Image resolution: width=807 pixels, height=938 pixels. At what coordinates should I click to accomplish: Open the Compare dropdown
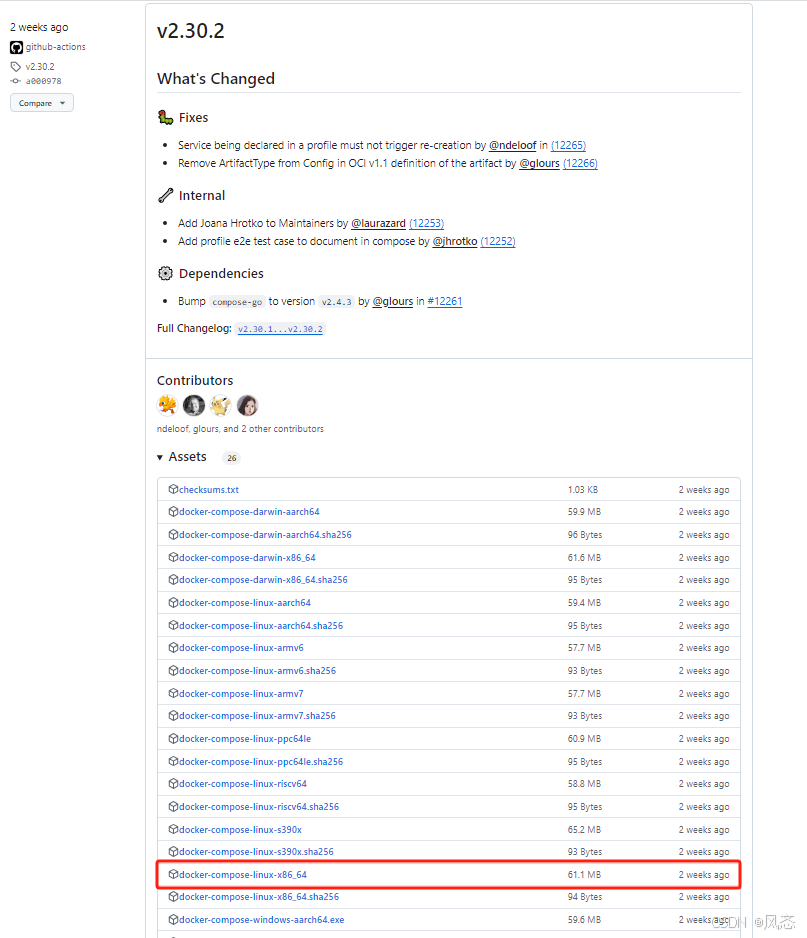point(42,103)
